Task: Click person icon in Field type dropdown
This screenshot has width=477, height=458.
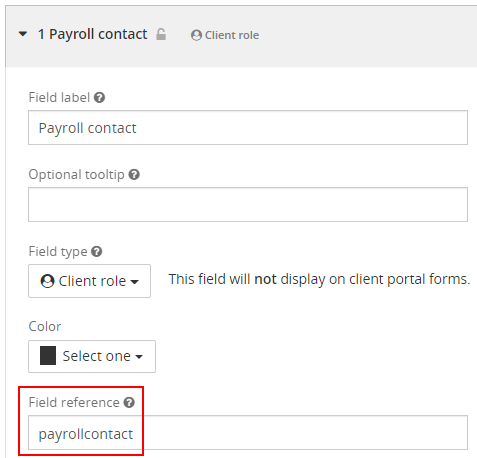Action: pyautogui.click(x=47, y=281)
